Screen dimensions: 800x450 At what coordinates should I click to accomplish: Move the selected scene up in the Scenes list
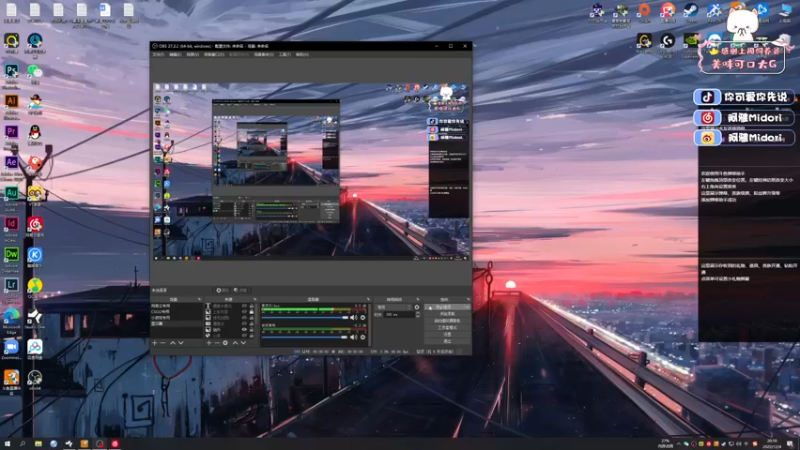click(172, 343)
